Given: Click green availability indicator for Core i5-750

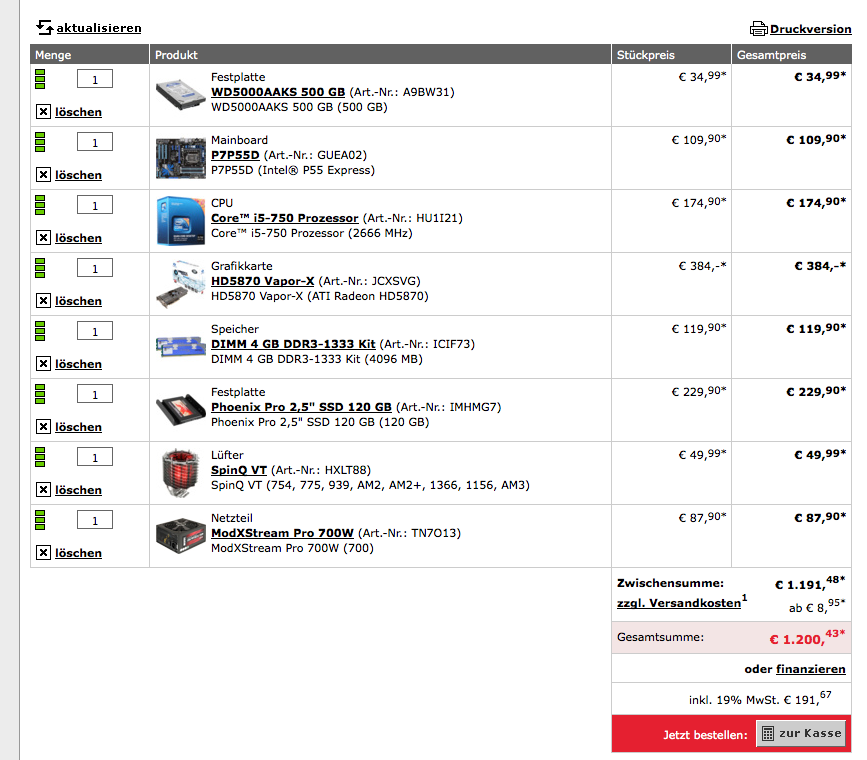Looking at the screenshot, I should (40, 205).
